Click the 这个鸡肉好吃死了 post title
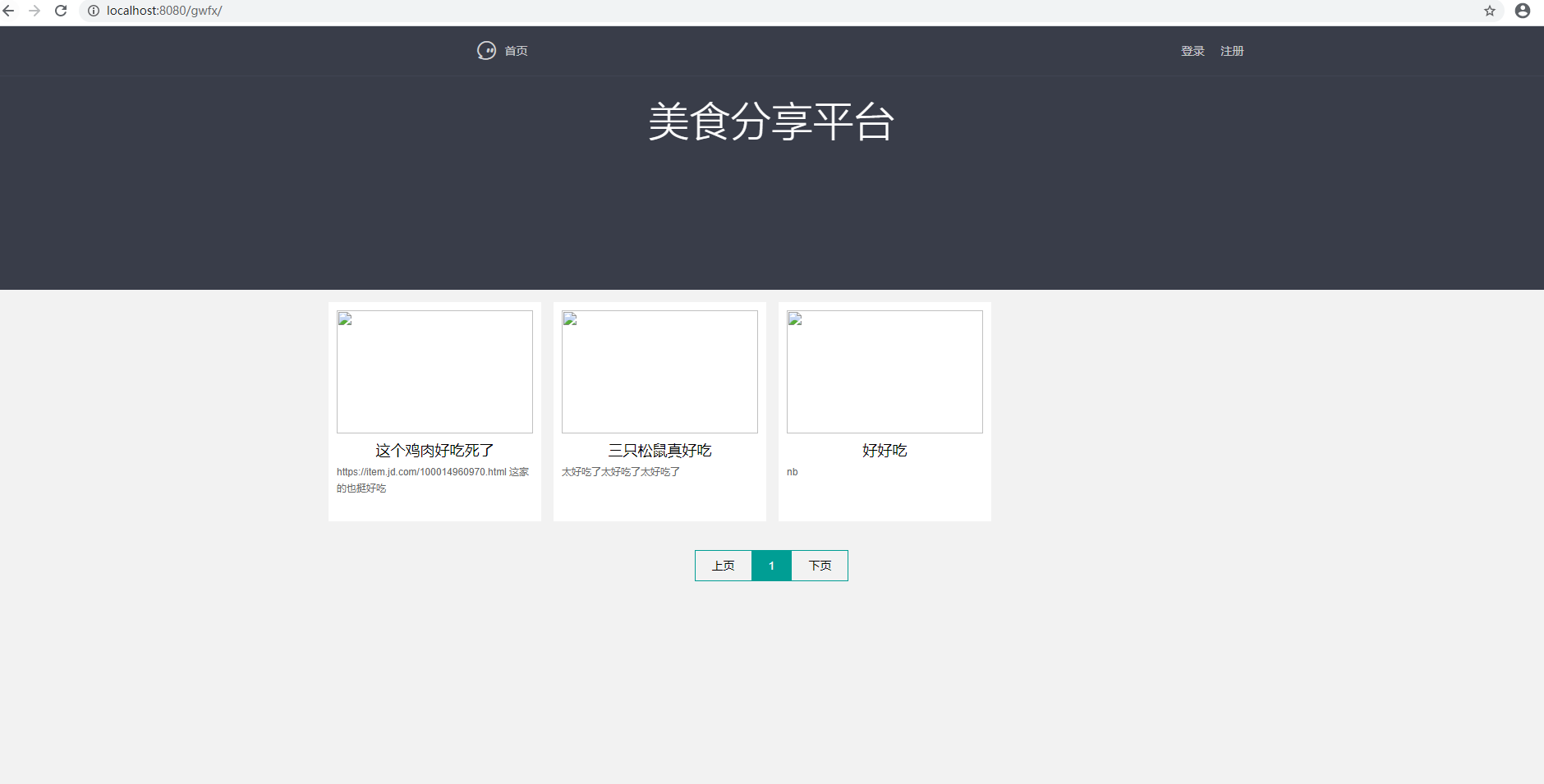Image resolution: width=1544 pixels, height=784 pixels. [x=434, y=451]
